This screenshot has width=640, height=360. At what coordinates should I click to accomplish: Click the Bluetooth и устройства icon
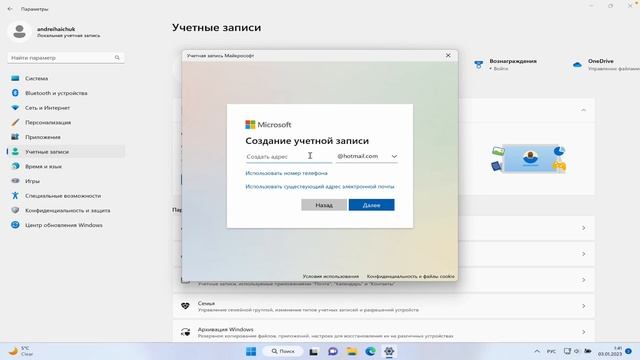coord(15,93)
